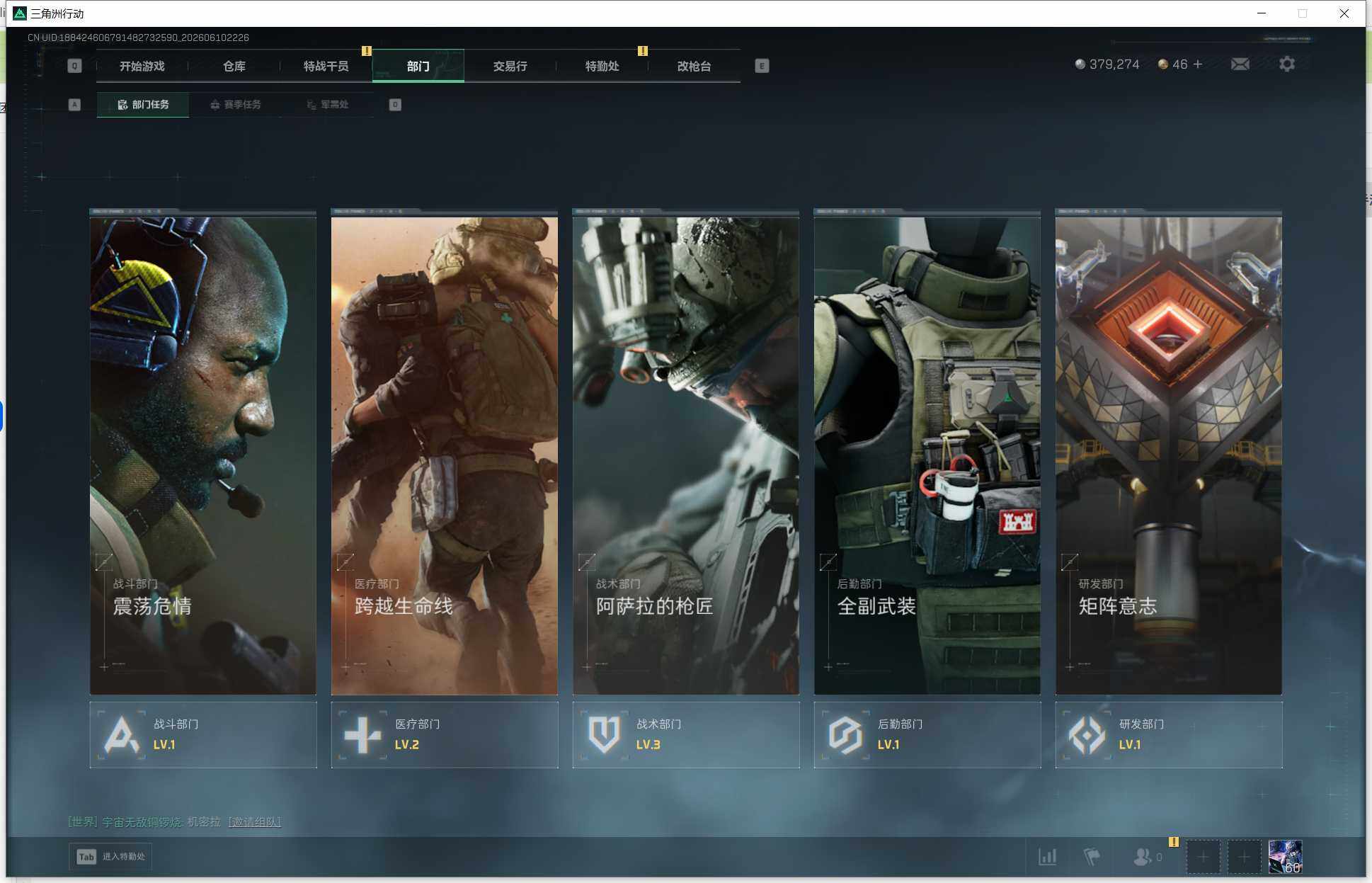
Task: Click the 研发部门 LV.1 level panel
Action: 1169,735
